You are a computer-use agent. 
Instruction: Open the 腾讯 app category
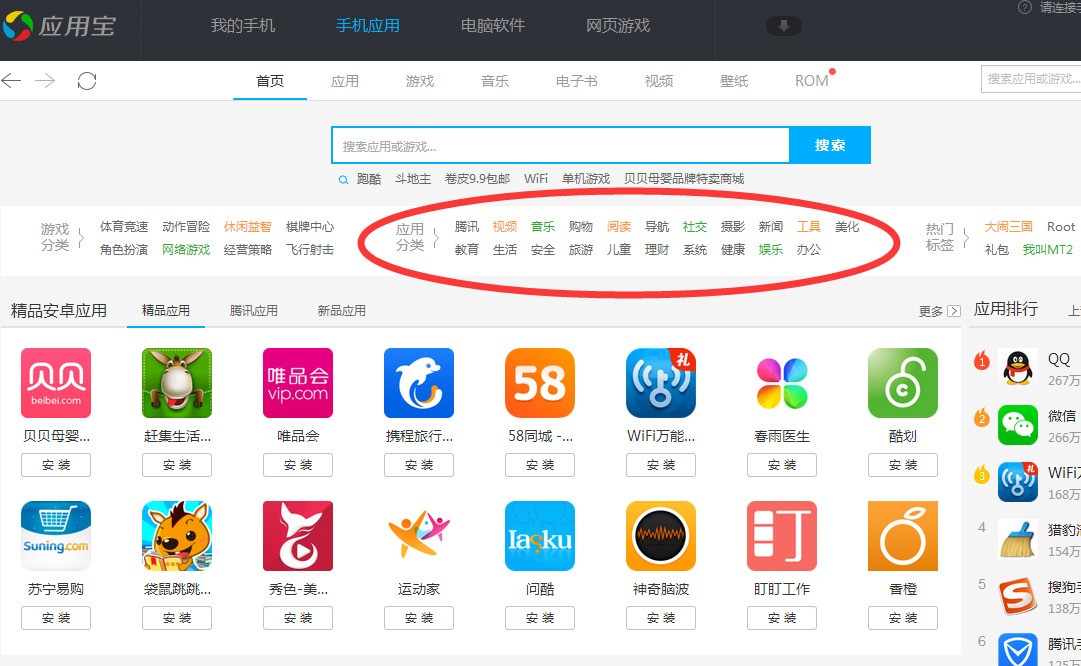click(467, 227)
